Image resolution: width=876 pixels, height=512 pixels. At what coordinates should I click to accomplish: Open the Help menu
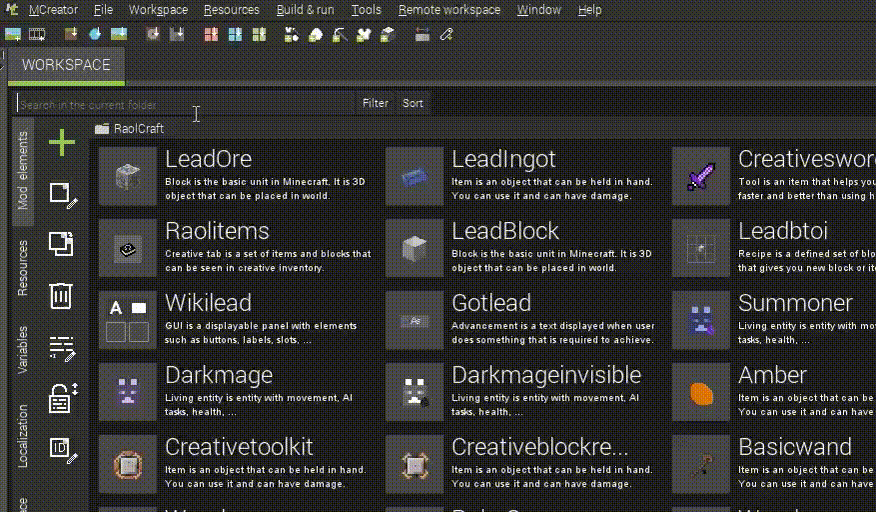coord(589,10)
